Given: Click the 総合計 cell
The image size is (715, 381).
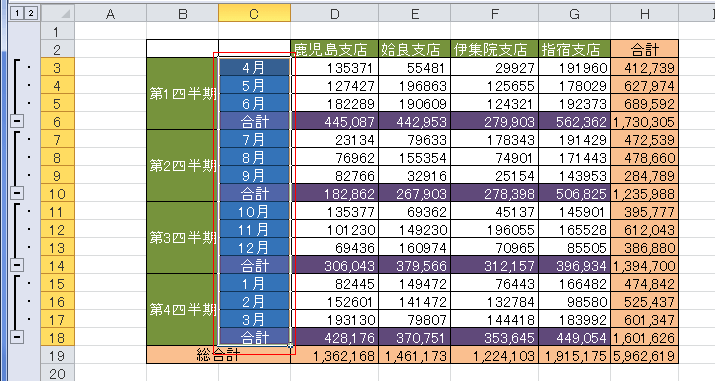Looking at the screenshot, I should (218, 355).
